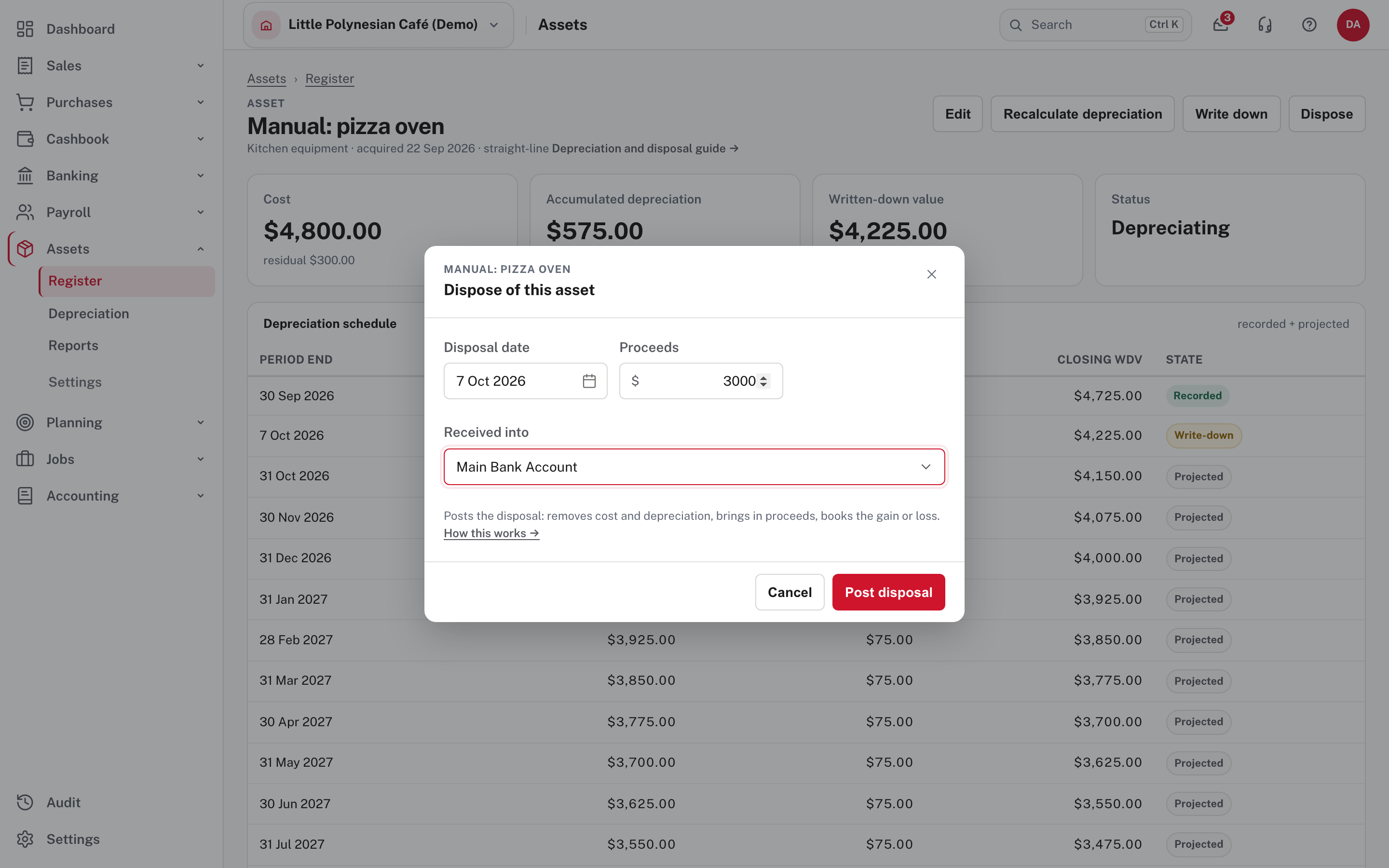This screenshot has width=1389, height=868.
Task: Open the support headset icon
Action: (x=1265, y=25)
